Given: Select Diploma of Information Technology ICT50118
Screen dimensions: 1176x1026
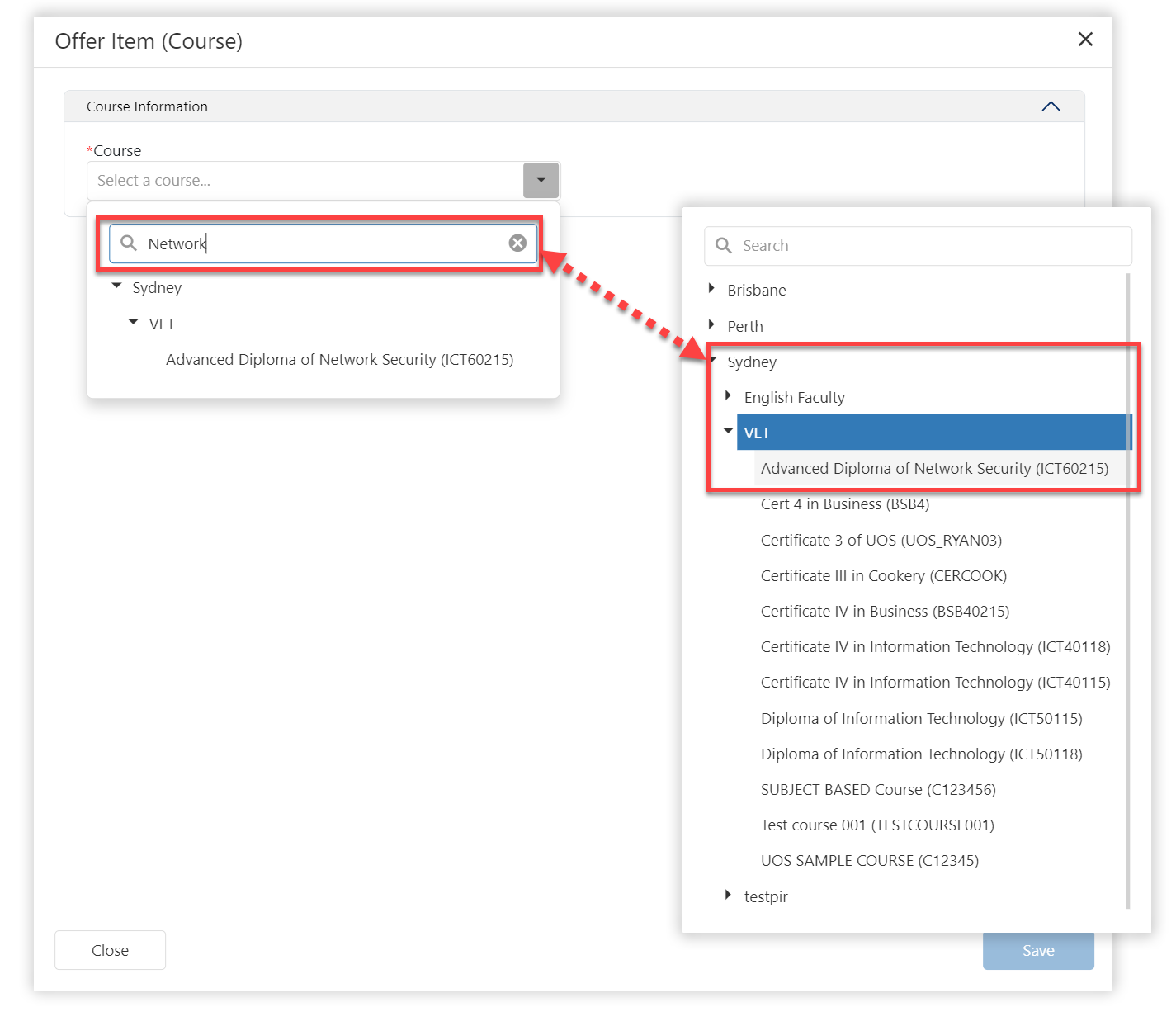Looking at the screenshot, I should 921,754.
